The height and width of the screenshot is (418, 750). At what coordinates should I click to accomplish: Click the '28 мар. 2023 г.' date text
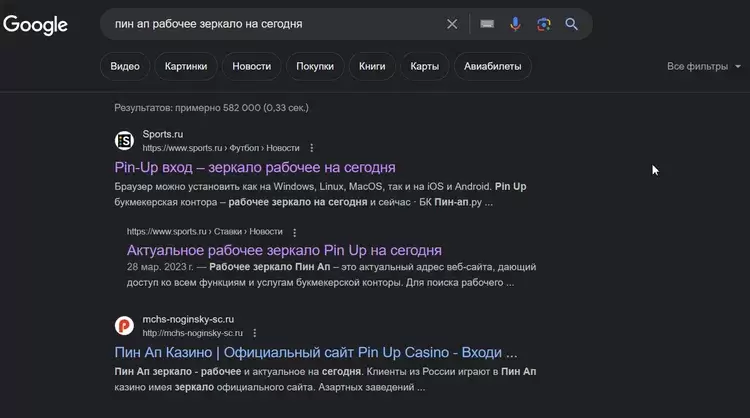tap(160, 267)
